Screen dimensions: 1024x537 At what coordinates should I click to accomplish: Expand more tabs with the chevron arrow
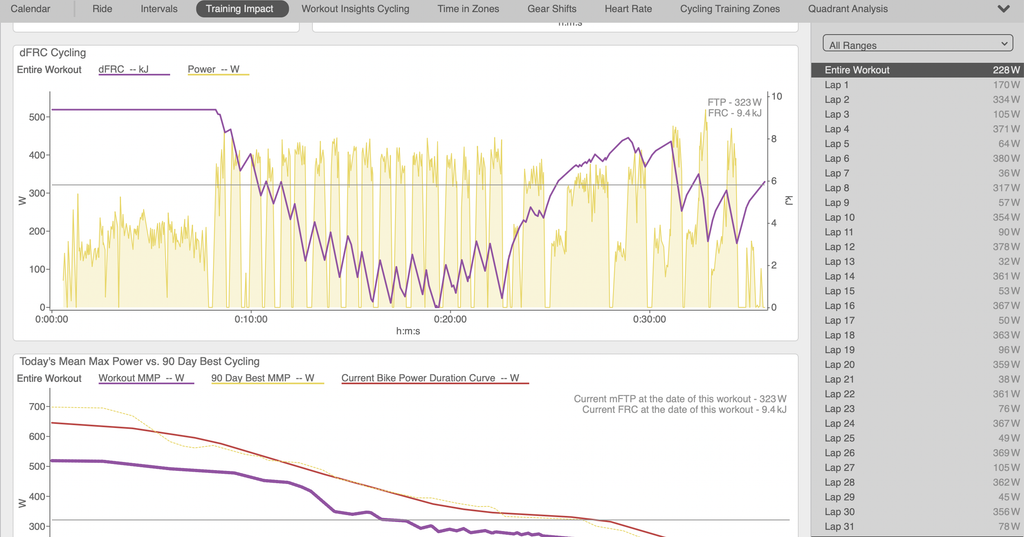[x=1004, y=8]
